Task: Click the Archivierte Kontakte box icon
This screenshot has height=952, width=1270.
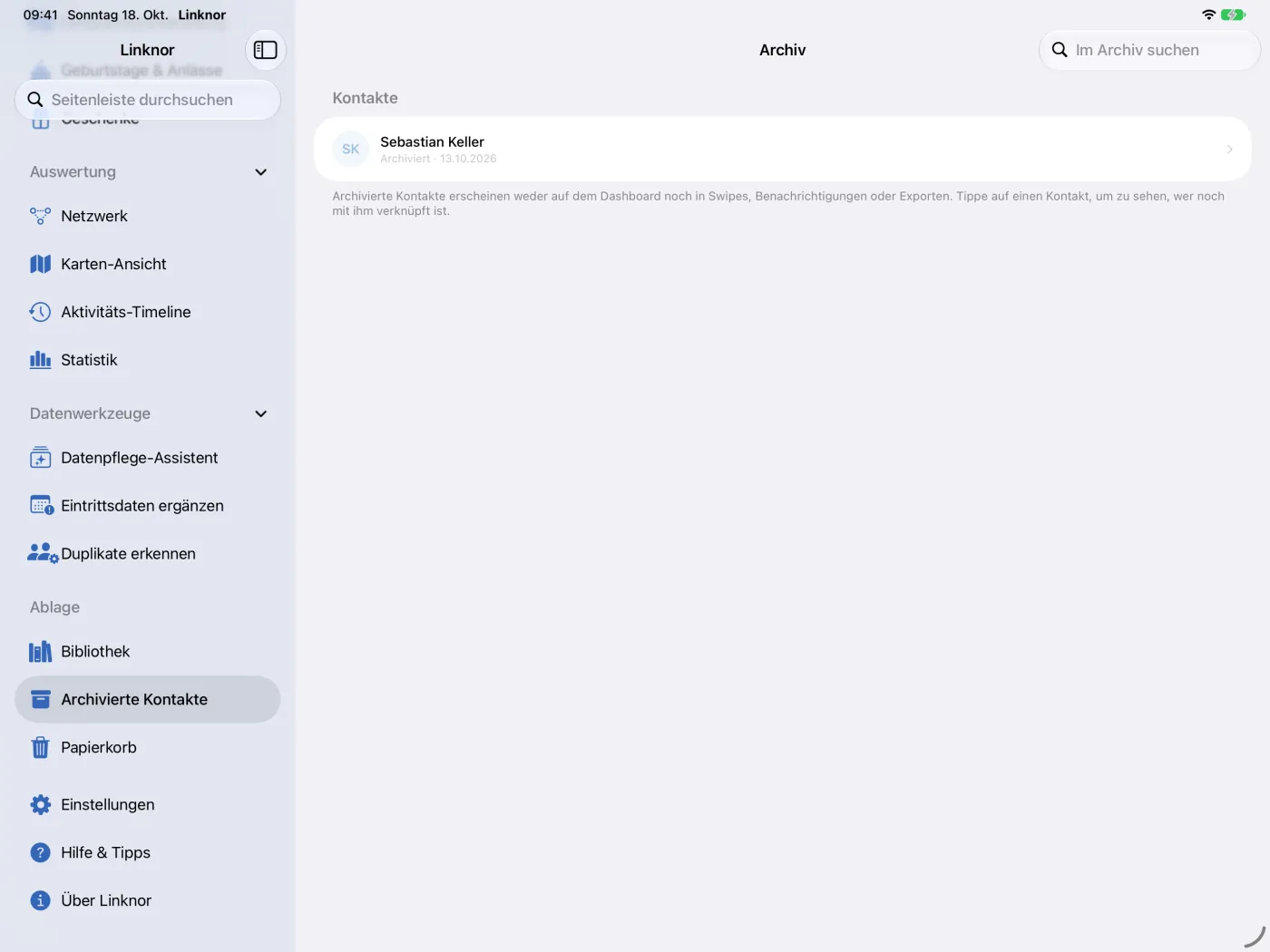Action: 41,699
